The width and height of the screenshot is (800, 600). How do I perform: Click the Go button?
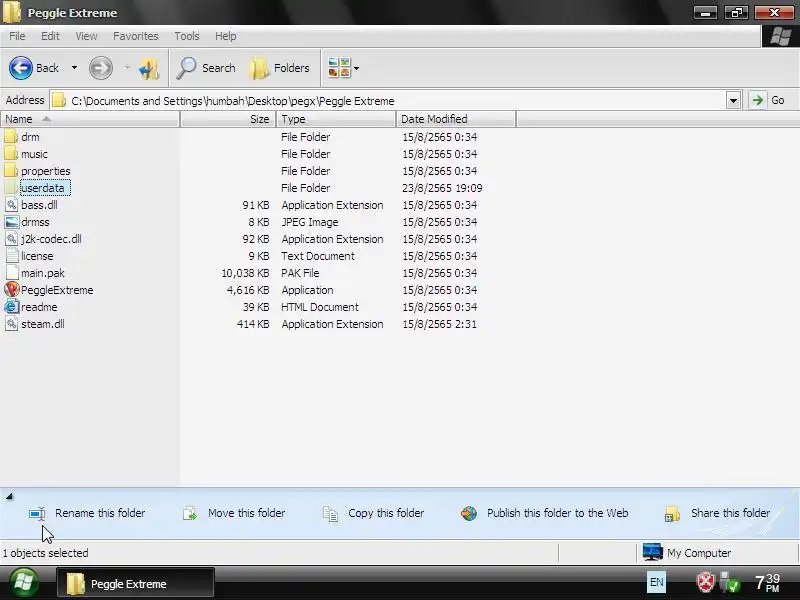[x=769, y=101]
